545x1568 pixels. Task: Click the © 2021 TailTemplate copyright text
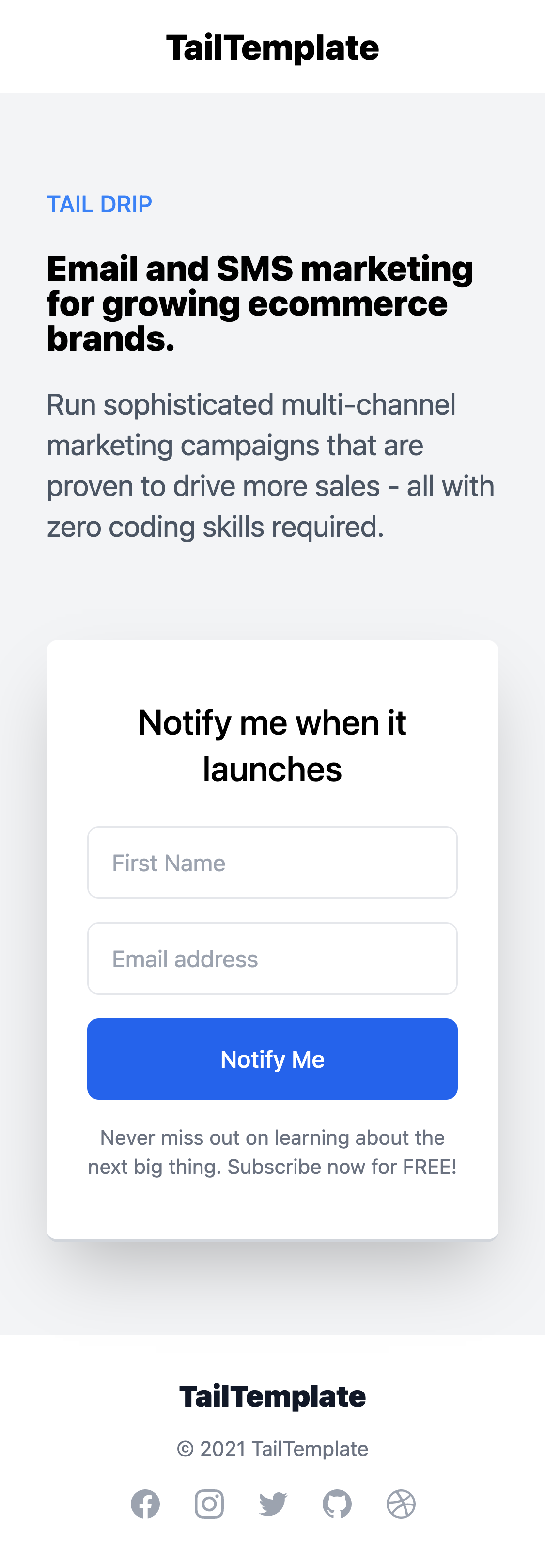[272, 1449]
